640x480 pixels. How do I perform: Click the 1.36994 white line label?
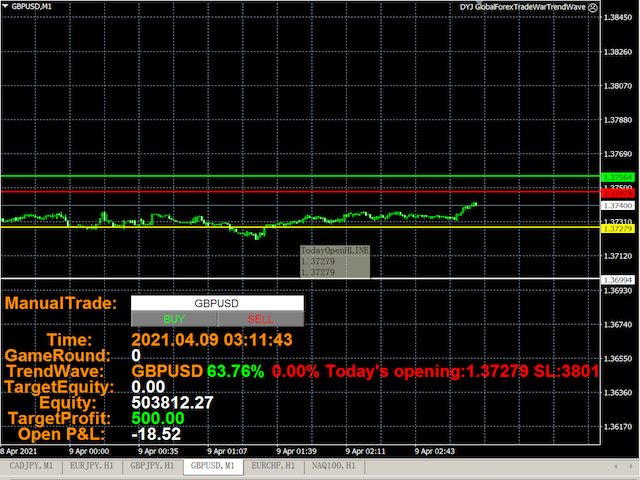point(618,280)
